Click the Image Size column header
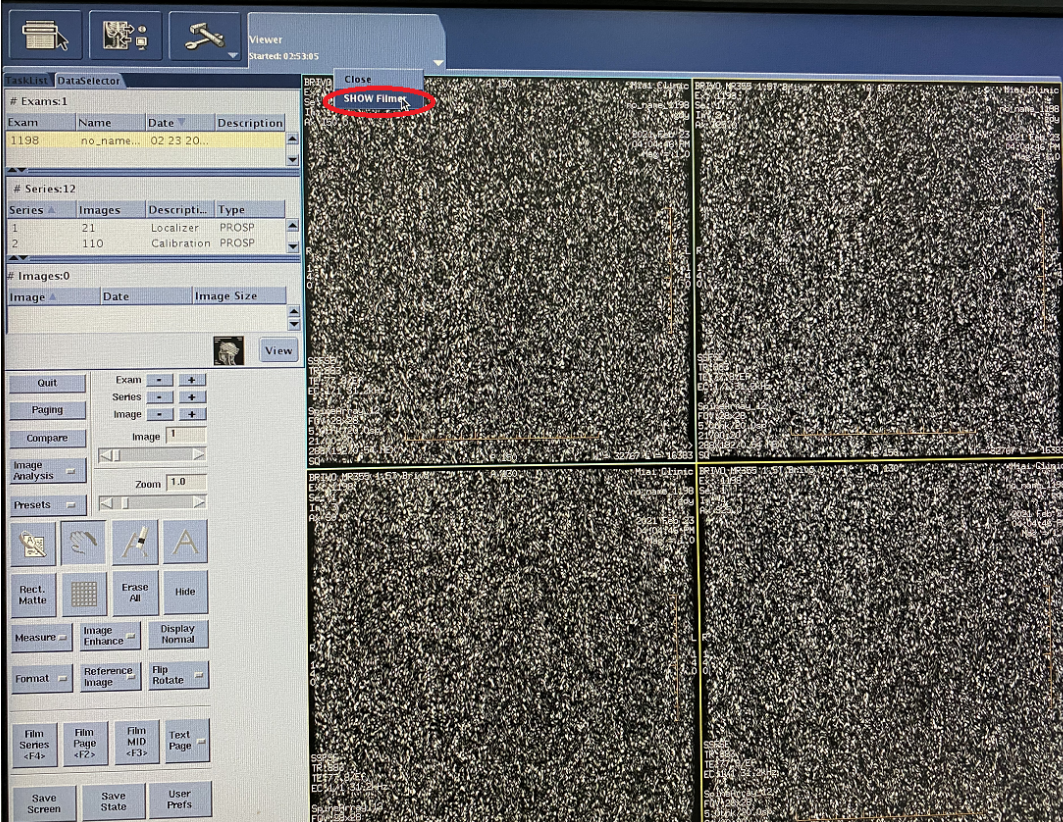The image size is (1063, 822). coord(239,296)
